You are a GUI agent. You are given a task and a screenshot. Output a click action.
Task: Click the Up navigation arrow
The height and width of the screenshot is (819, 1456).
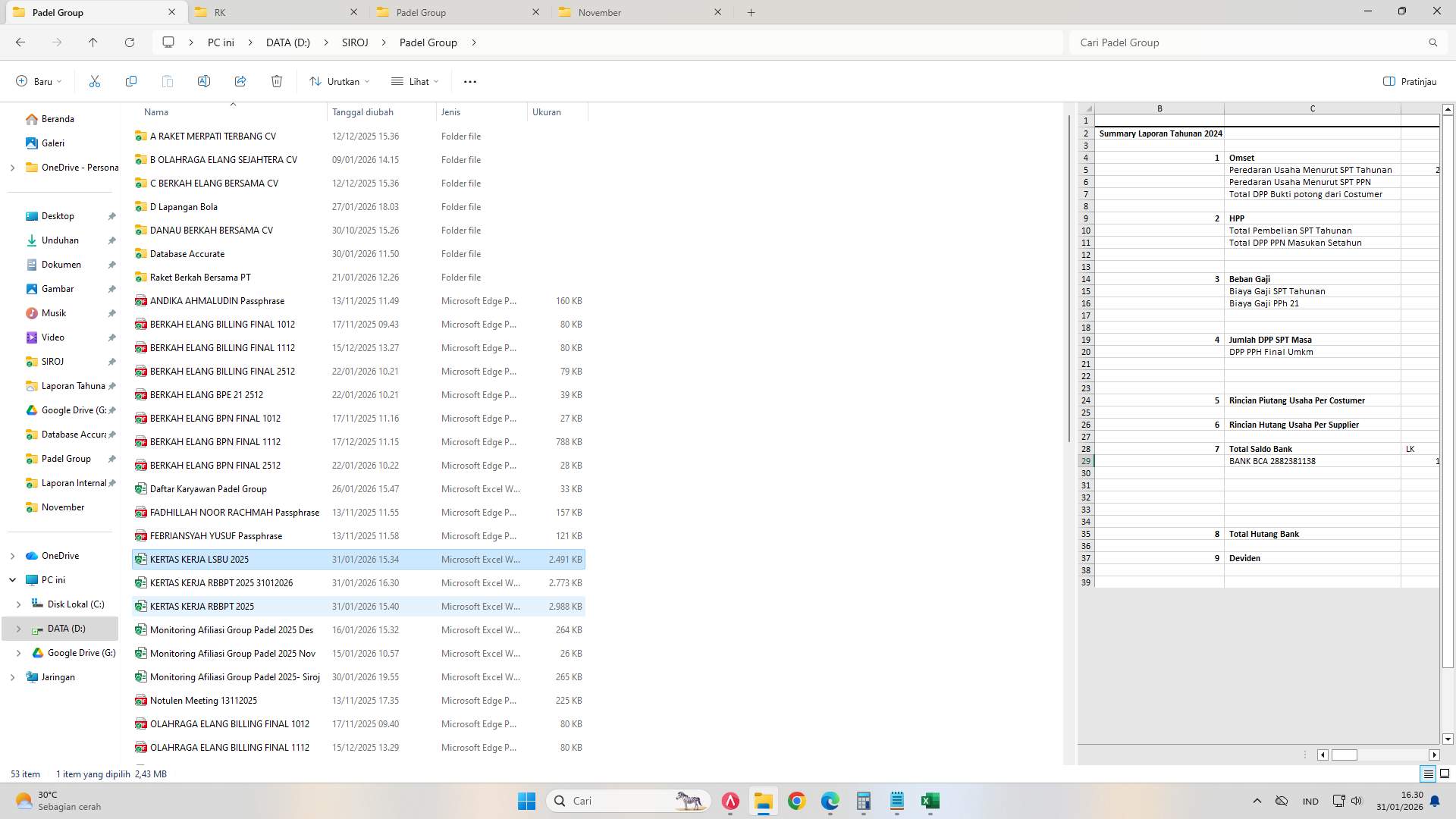tap(93, 42)
